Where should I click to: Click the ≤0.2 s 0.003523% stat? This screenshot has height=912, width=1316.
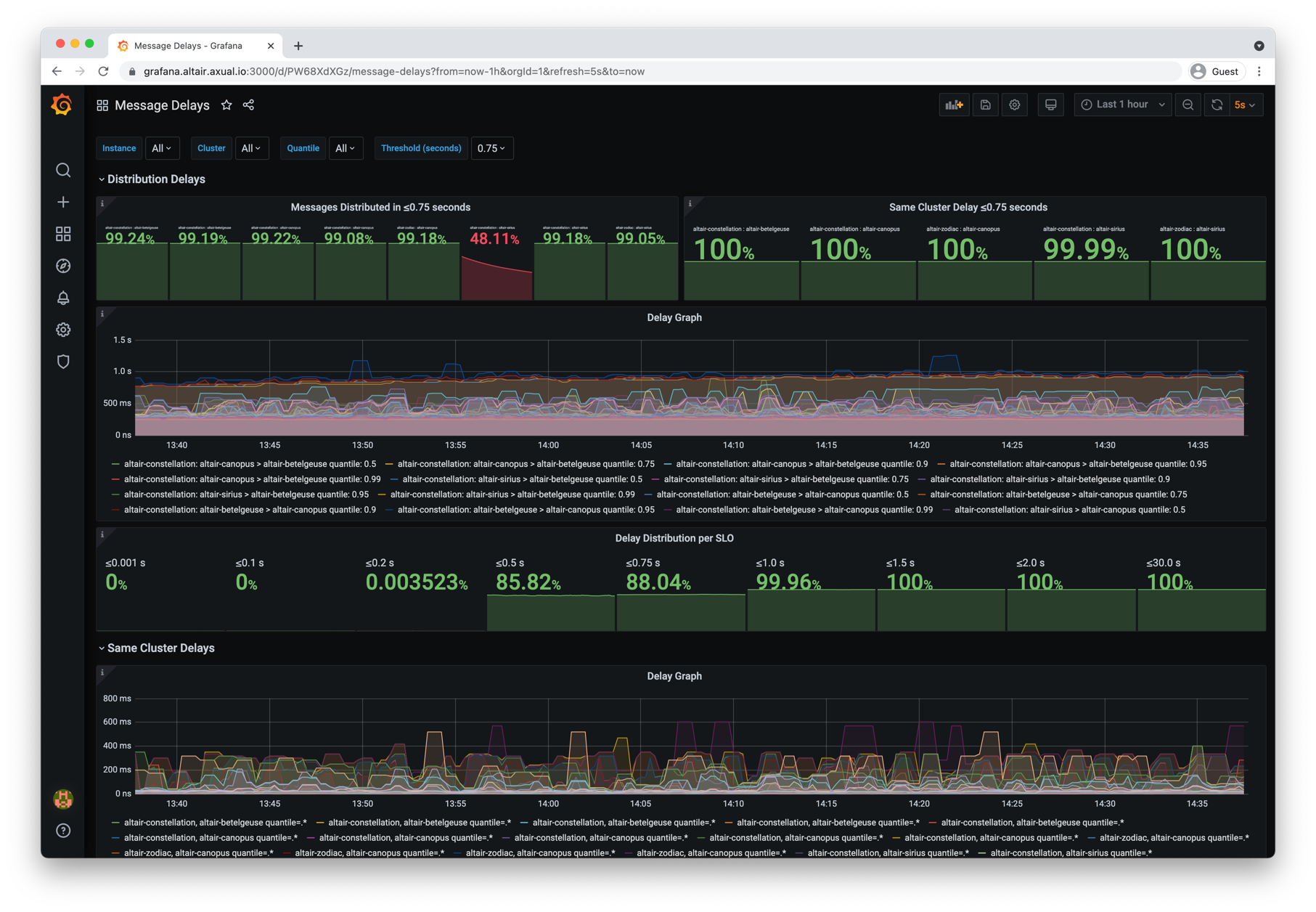point(421,592)
